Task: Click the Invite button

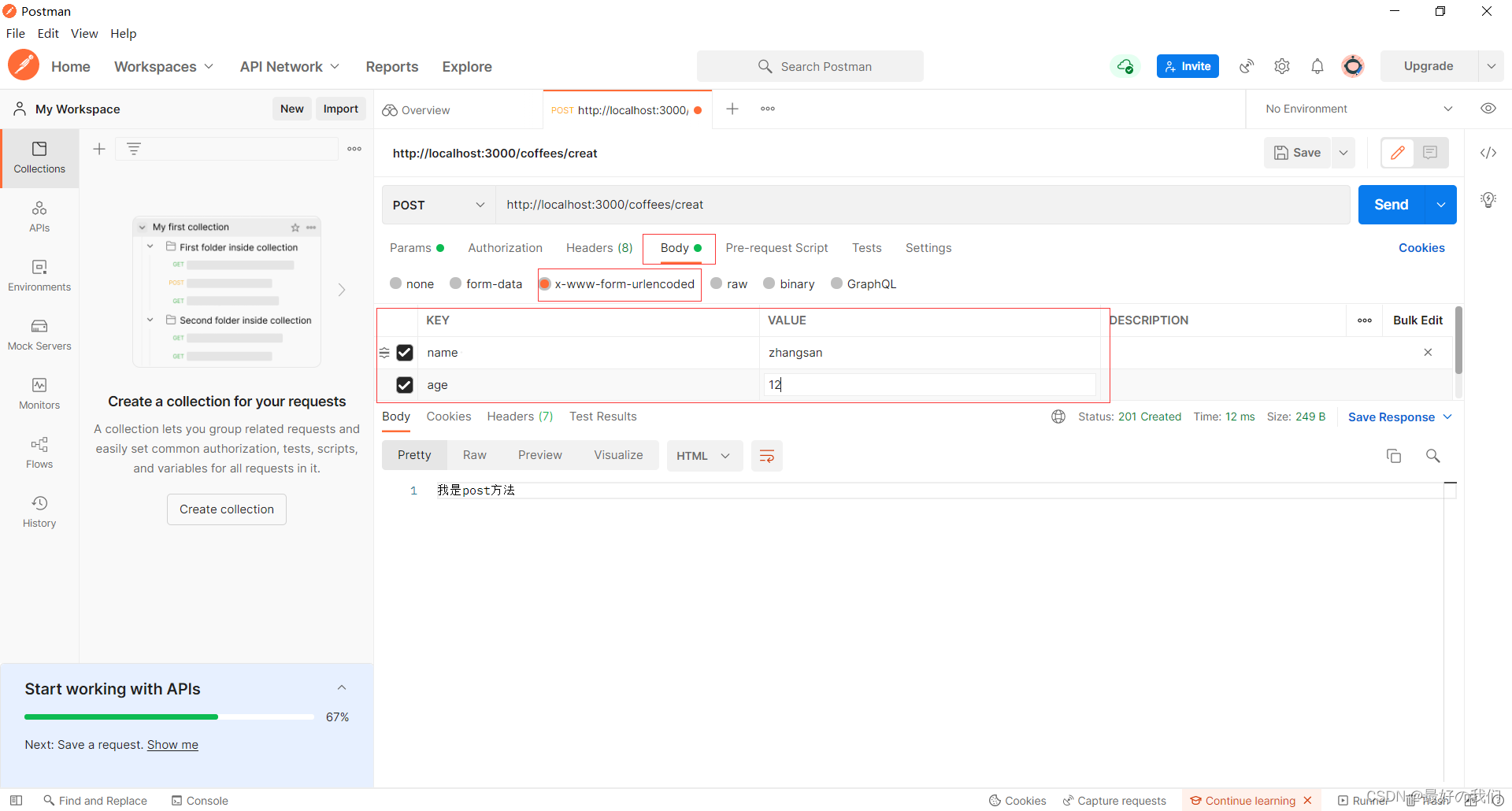Action: [x=1188, y=66]
